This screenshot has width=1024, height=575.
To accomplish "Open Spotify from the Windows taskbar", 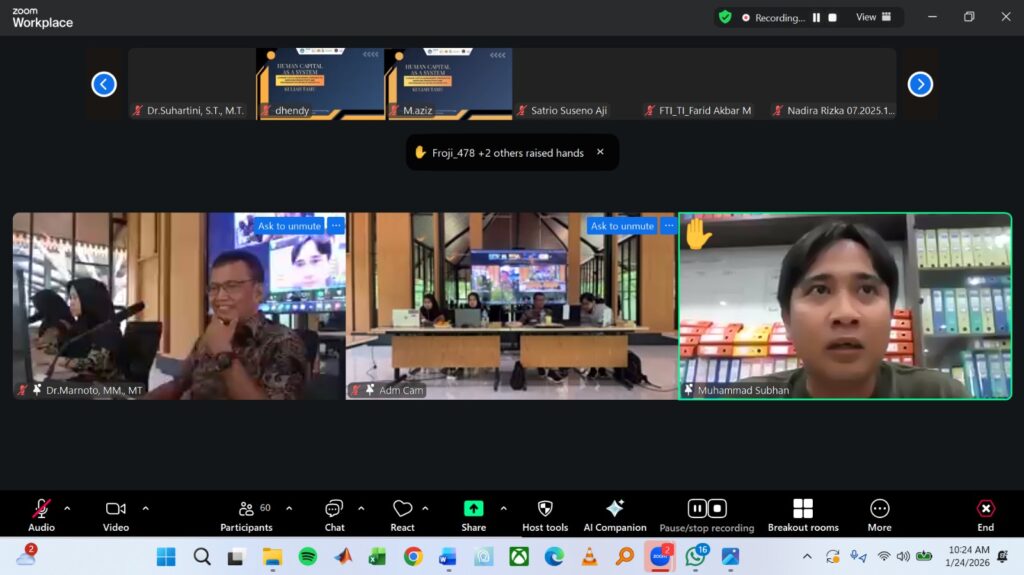I will (308, 557).
